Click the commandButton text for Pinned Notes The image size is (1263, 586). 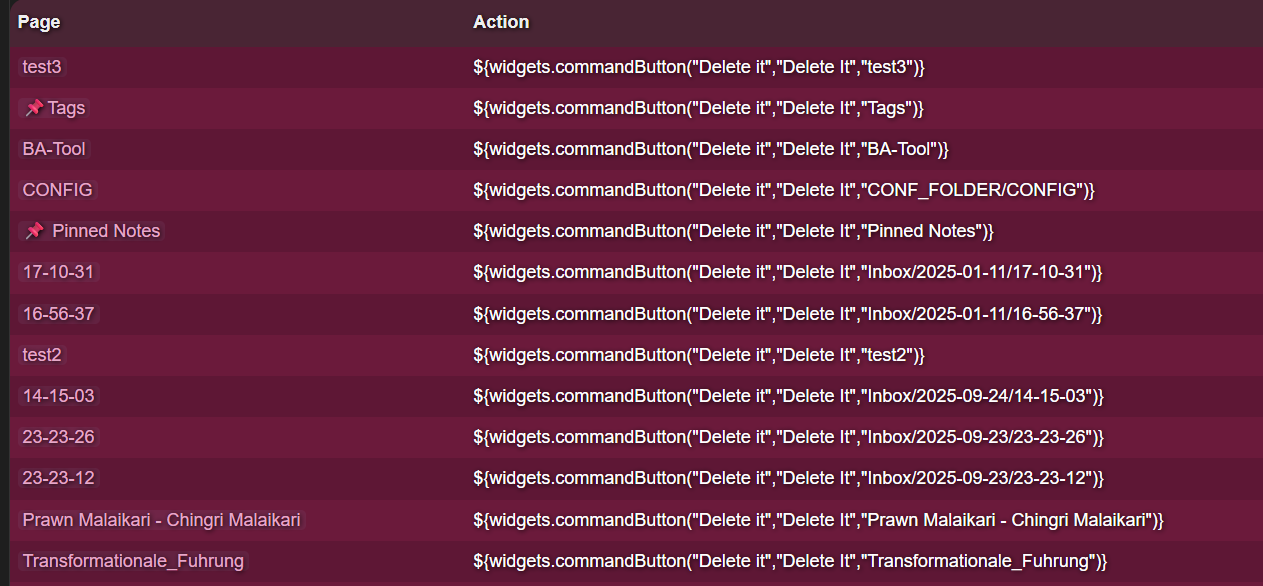733,231
